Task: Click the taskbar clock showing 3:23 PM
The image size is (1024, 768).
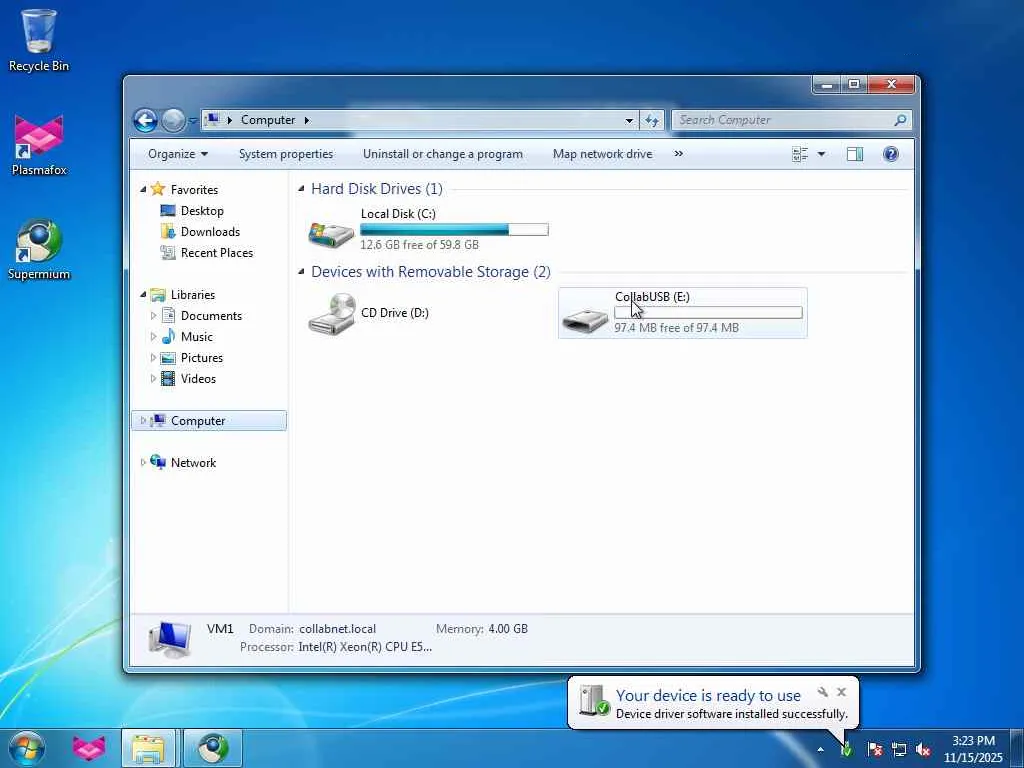Action: pos(973,749)
